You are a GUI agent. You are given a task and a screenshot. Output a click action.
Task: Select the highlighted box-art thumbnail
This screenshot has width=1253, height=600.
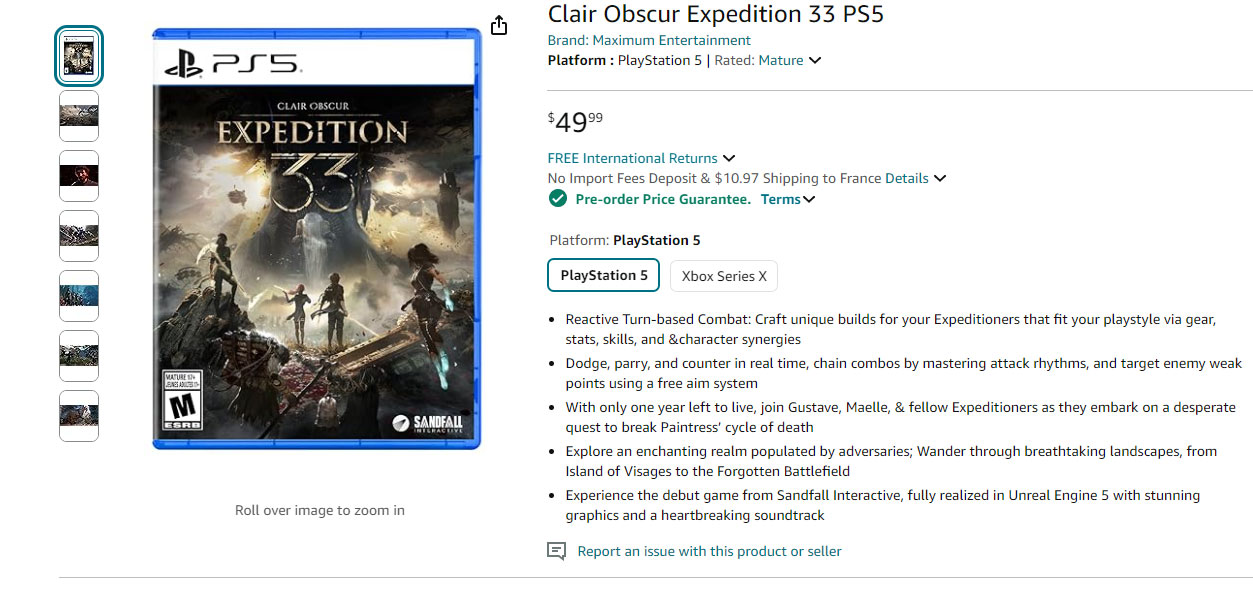[79, 56]
